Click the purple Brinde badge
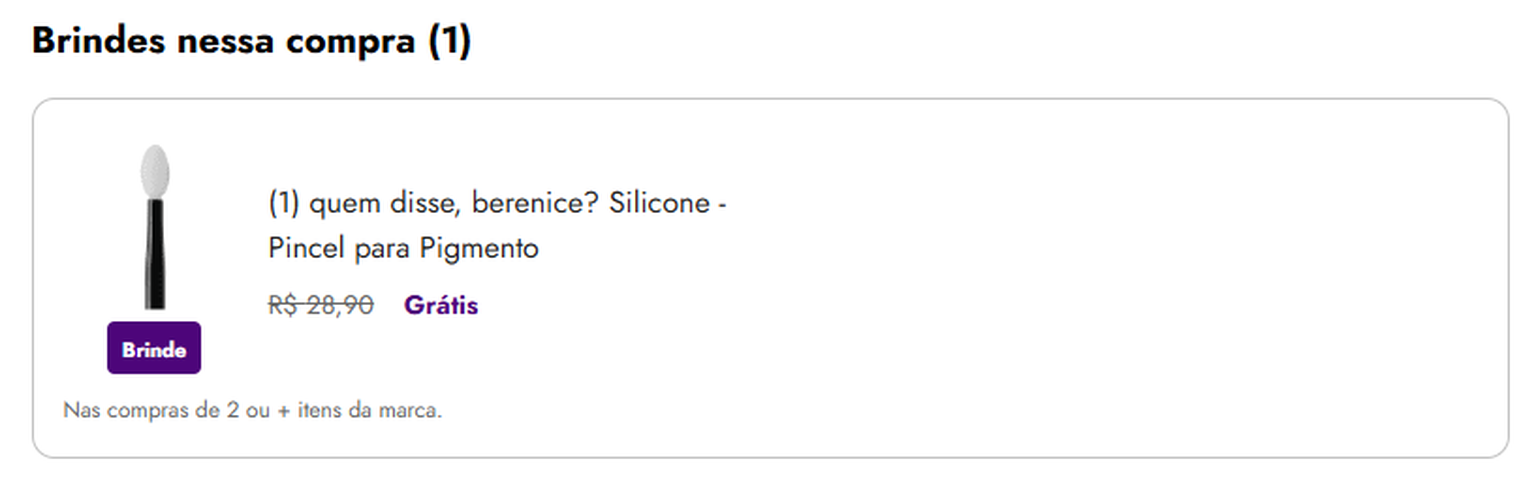This screenshot has height=500, width=1536. tap(154, 349)
